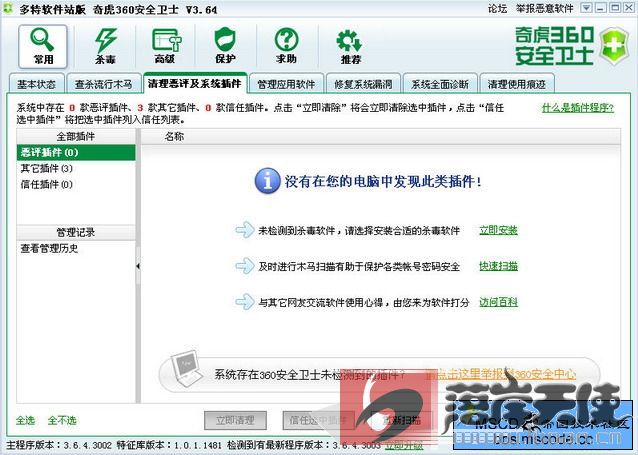
Task: Select 恶评插件 (0) in the list
Action: click(76, 153)
